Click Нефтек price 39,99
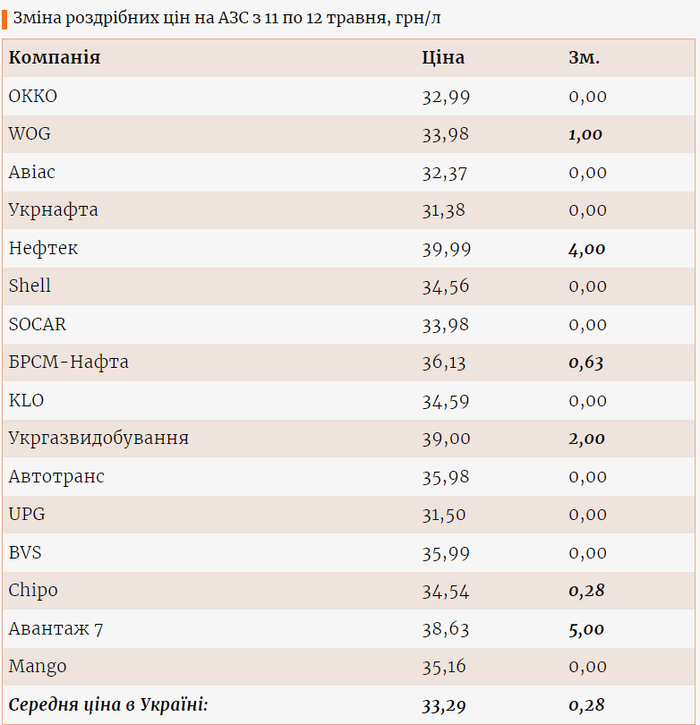This screenshot has height=725, width=700. [x=446, y=248]
